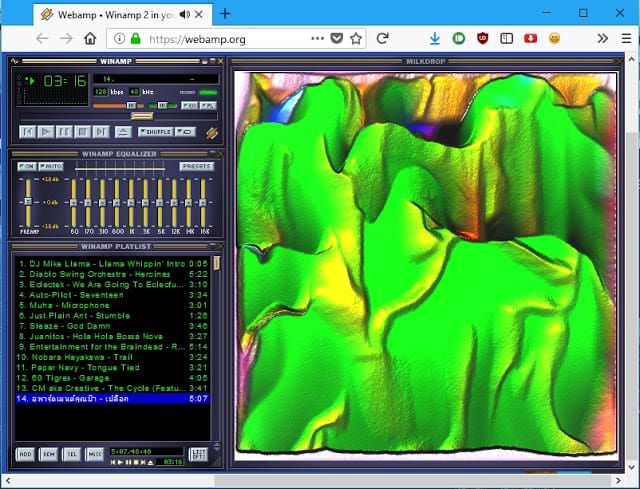Select Muha - Microphone track
Viewport: 640px width, 489px height.
pyautogui.click(x=113, y=305)
